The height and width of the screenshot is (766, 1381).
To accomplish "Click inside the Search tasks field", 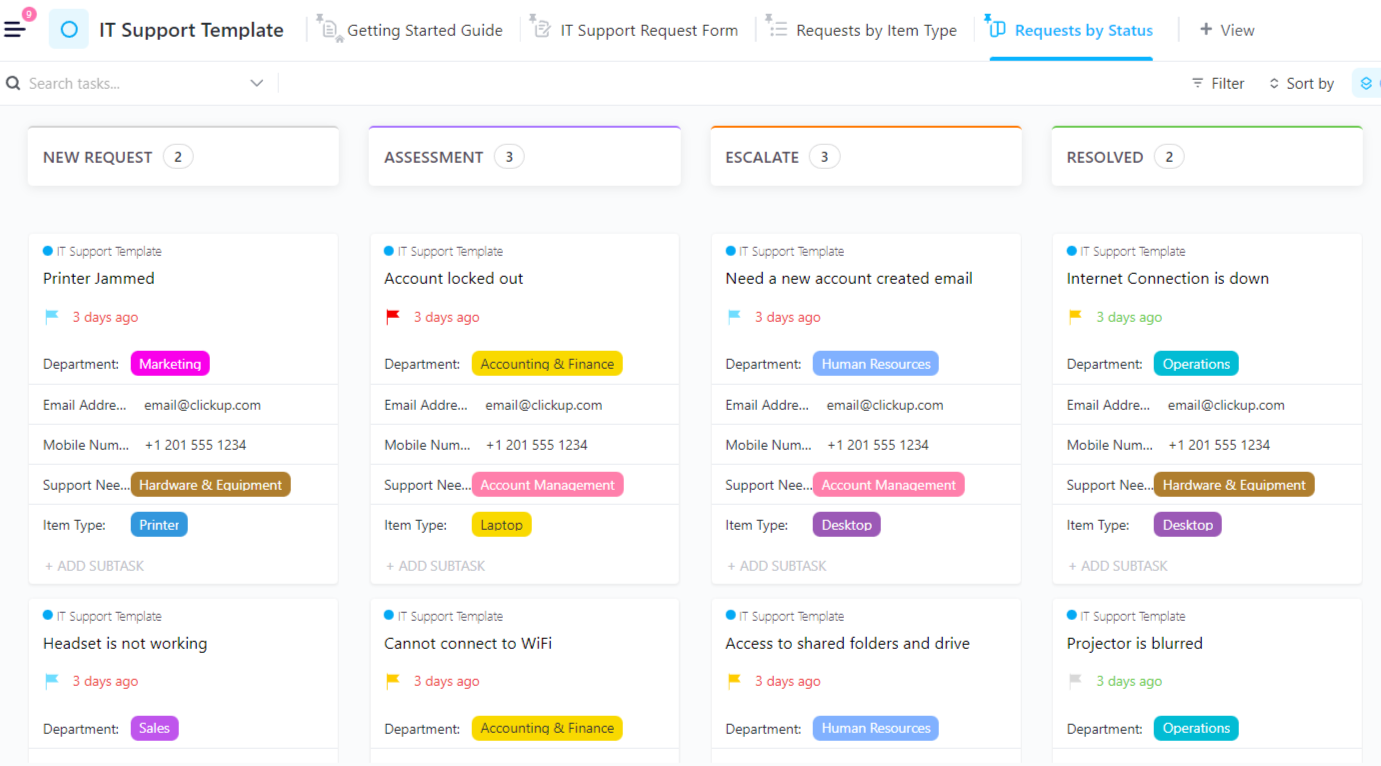I will pyautogui.click(x=130, y=83).
